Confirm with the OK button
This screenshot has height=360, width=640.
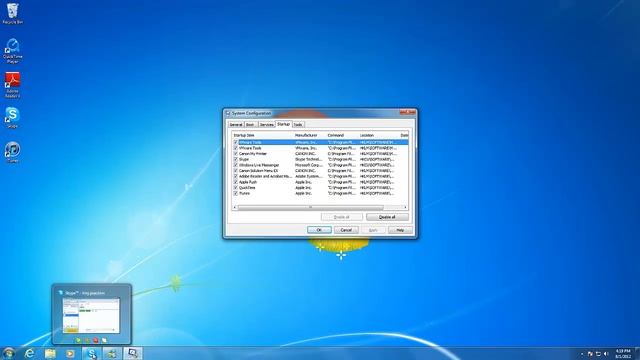click(x=319, y=230)
